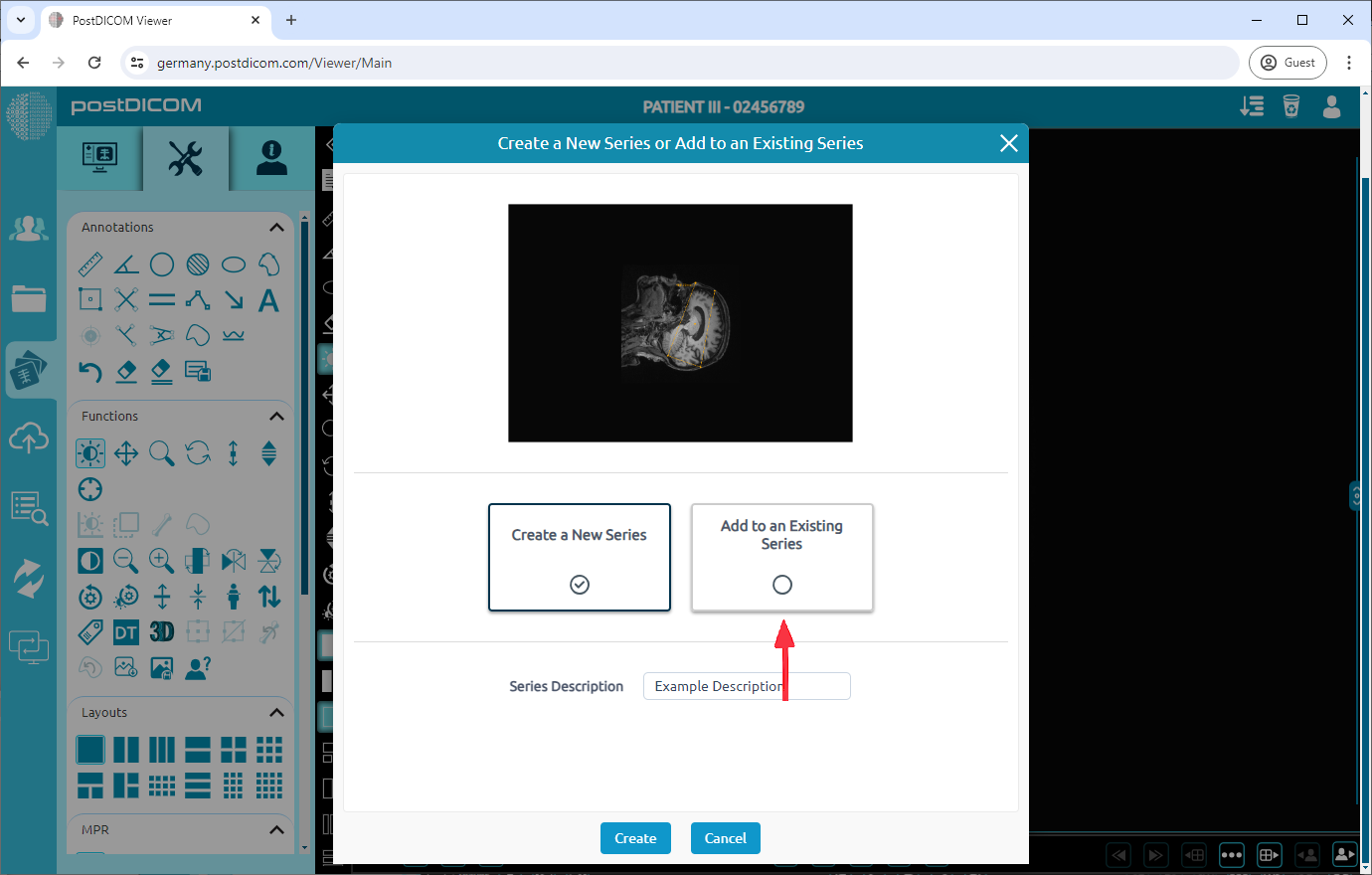This screenshot has height=875, width=1372.
Task: Select the pan move tool
Action: [x=126, y=454]
